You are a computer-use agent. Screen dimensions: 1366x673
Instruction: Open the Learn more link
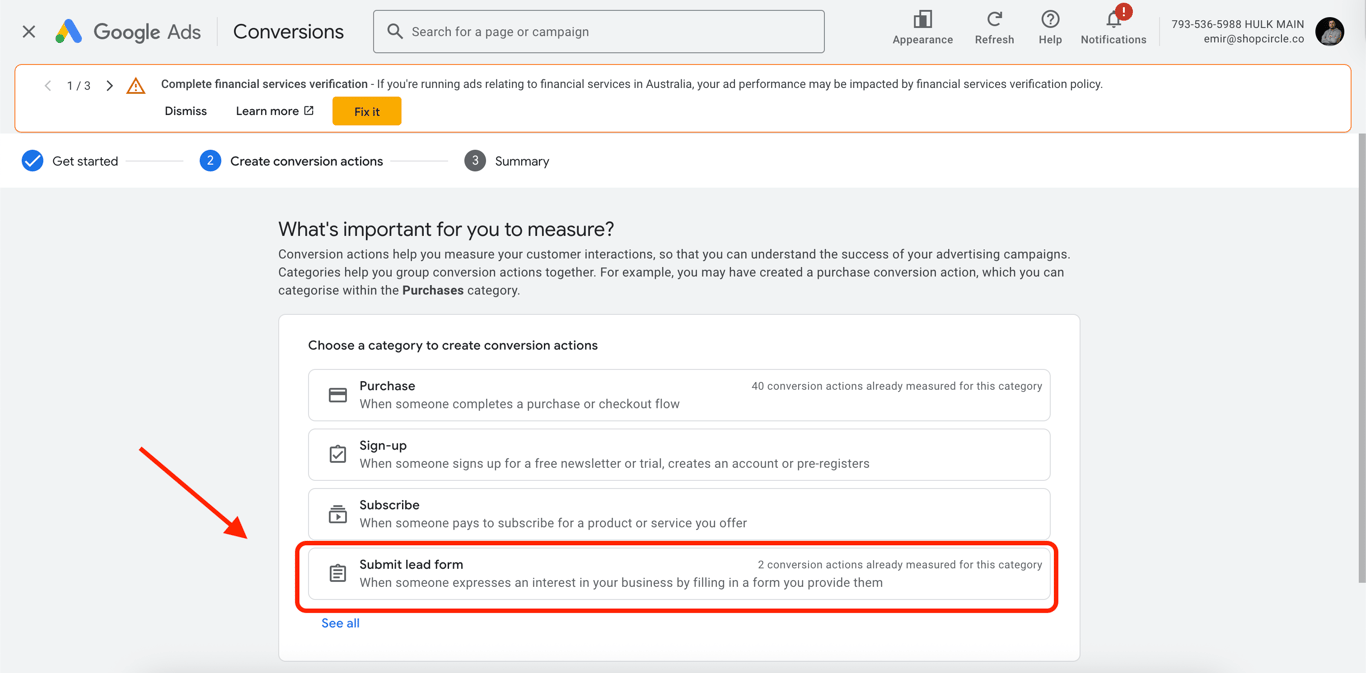point(275,111)
